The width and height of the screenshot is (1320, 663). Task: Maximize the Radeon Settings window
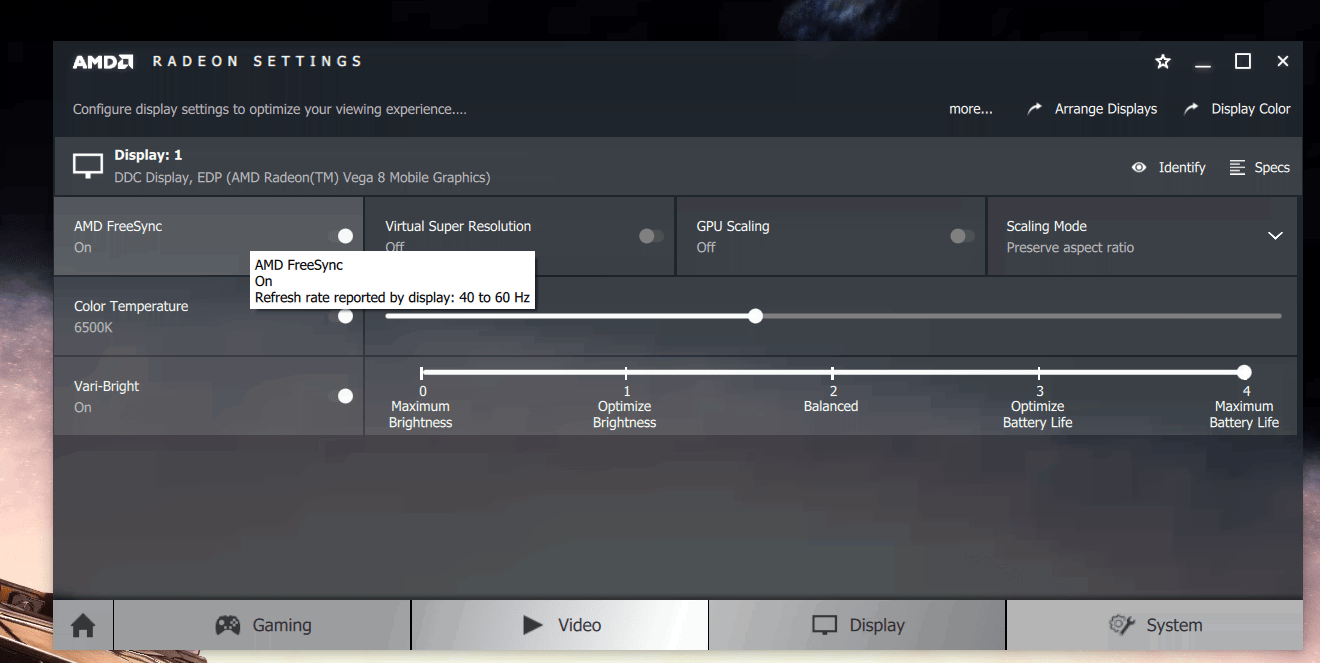[x=1243, y=62]
